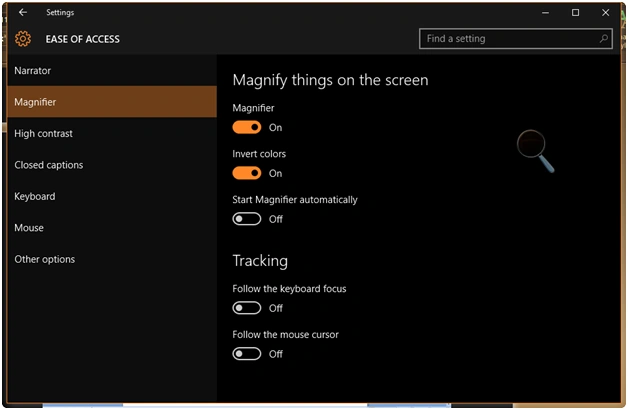Viewport: 628px width, 410px height.
Task: Click the orange settings gear icon
Action: pos(23,39)
